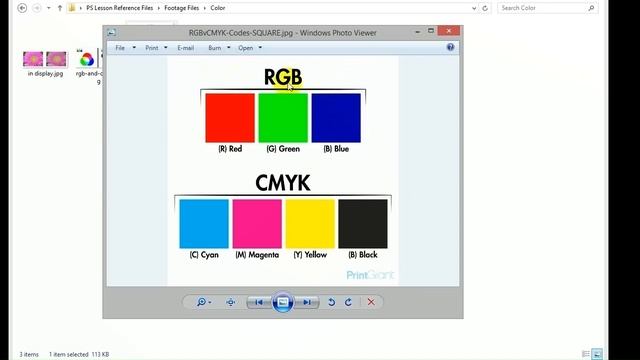Image resolution: width=640 pixels, height=360 pixels.
Task: Open the Print menu in Photo Viewer
Action: coord(151,48)
